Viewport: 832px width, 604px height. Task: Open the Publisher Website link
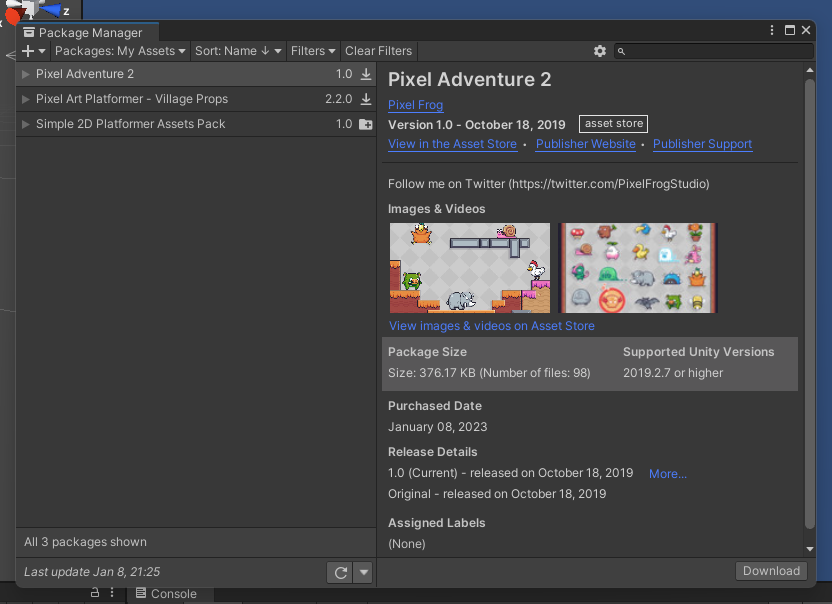(x=586, y=144)
